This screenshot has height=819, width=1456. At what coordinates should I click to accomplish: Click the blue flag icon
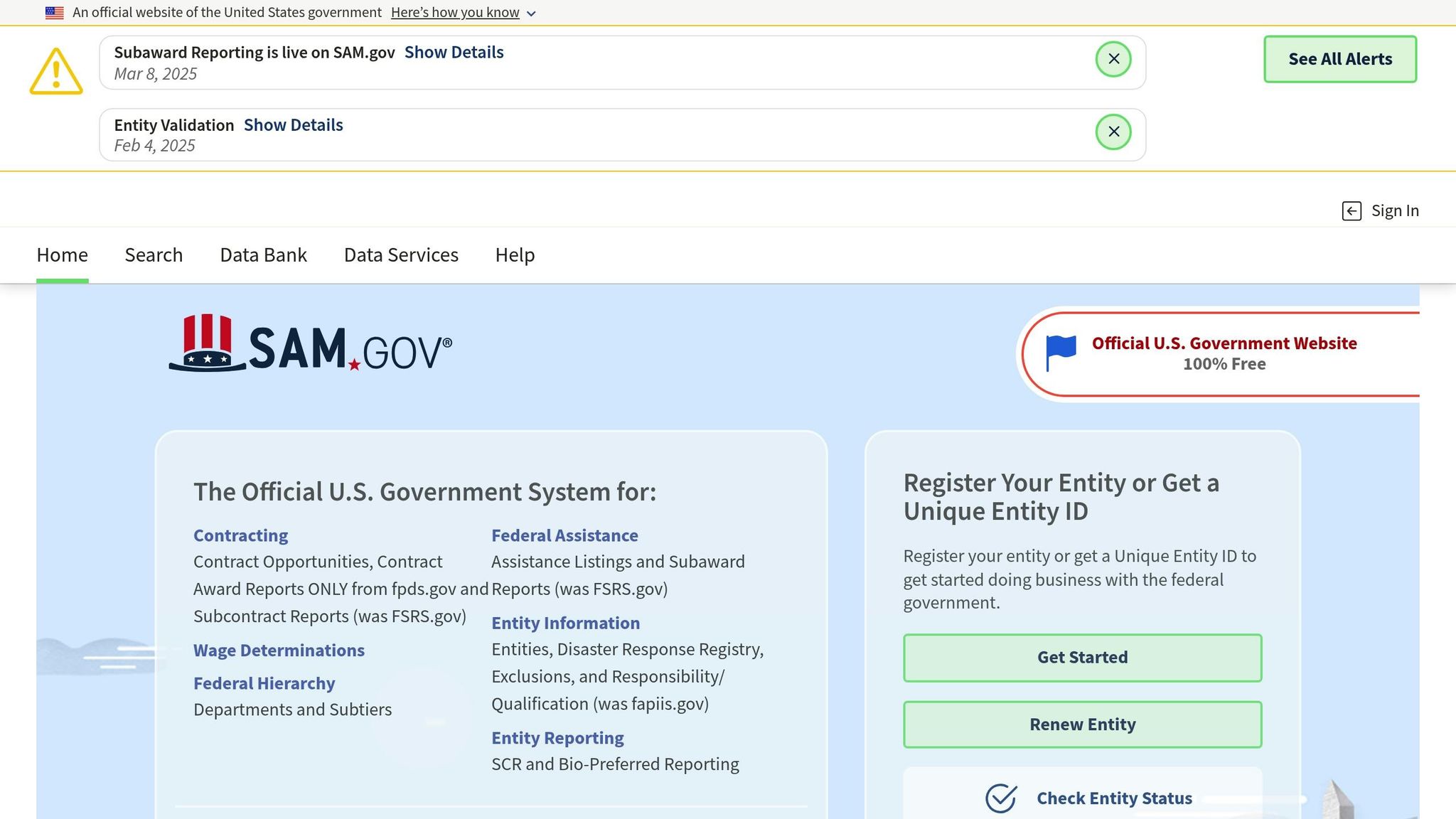[x=1061, y=353]
